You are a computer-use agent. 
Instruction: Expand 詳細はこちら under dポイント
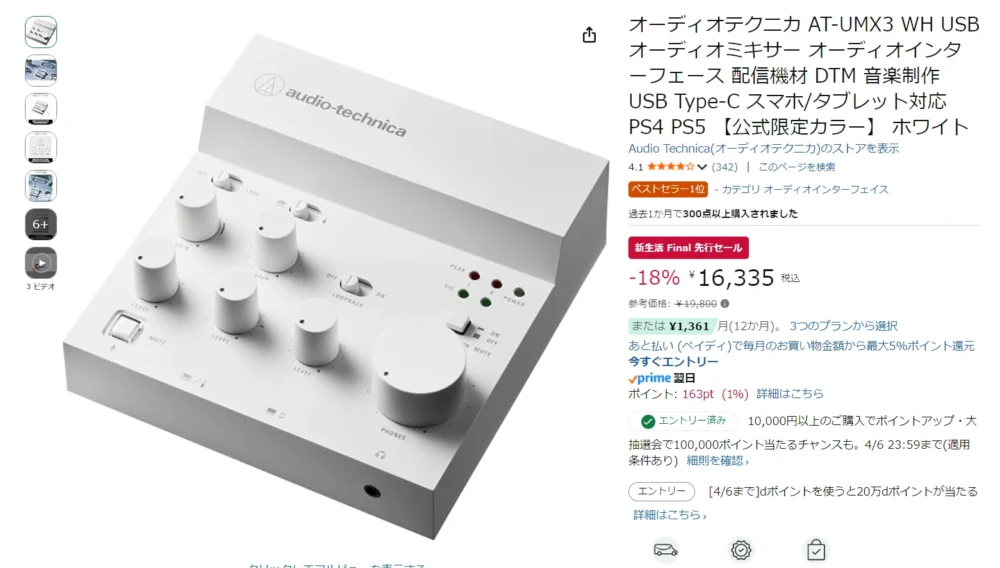(670, 514)
